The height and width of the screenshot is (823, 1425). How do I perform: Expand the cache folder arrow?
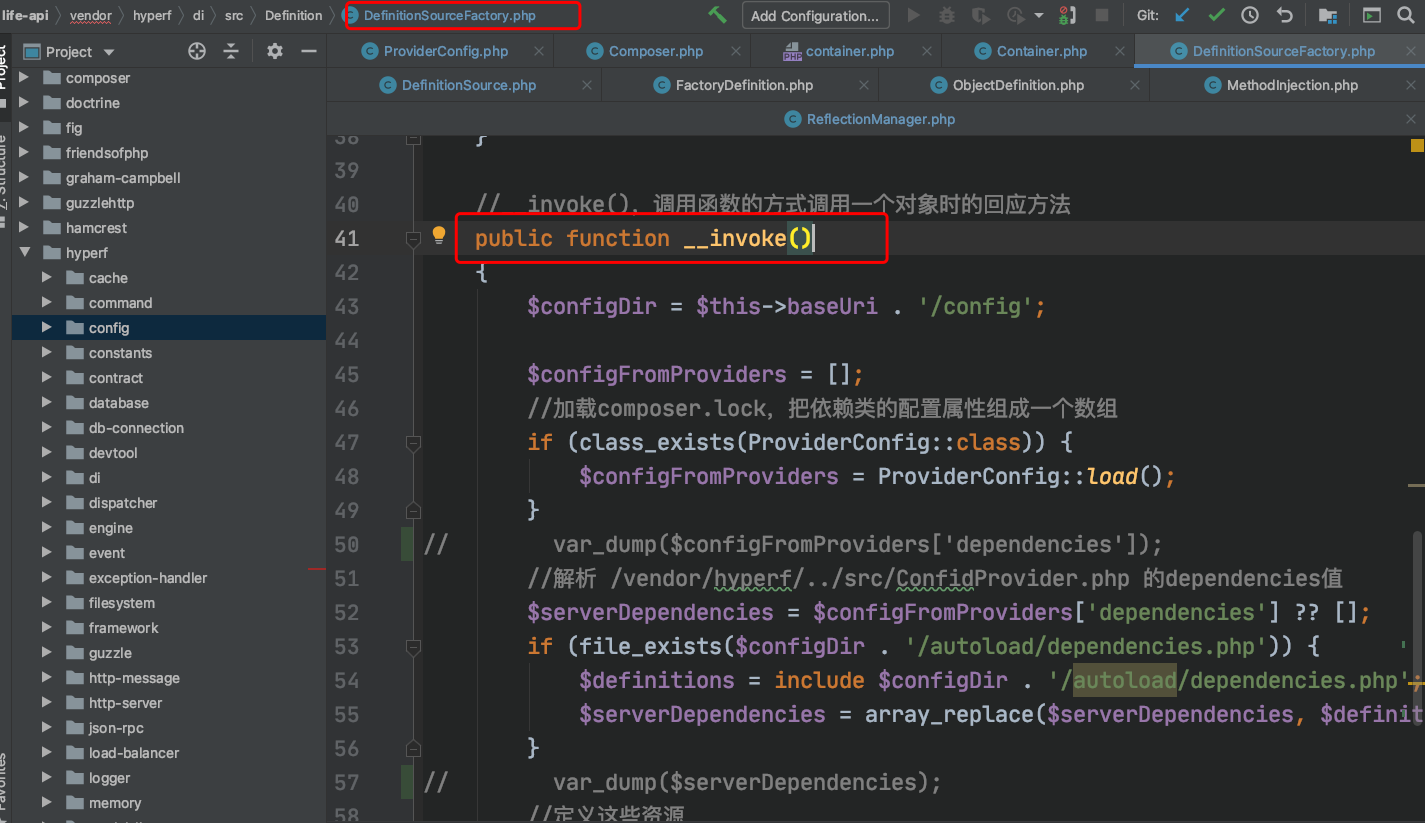(x=47, y=278)
